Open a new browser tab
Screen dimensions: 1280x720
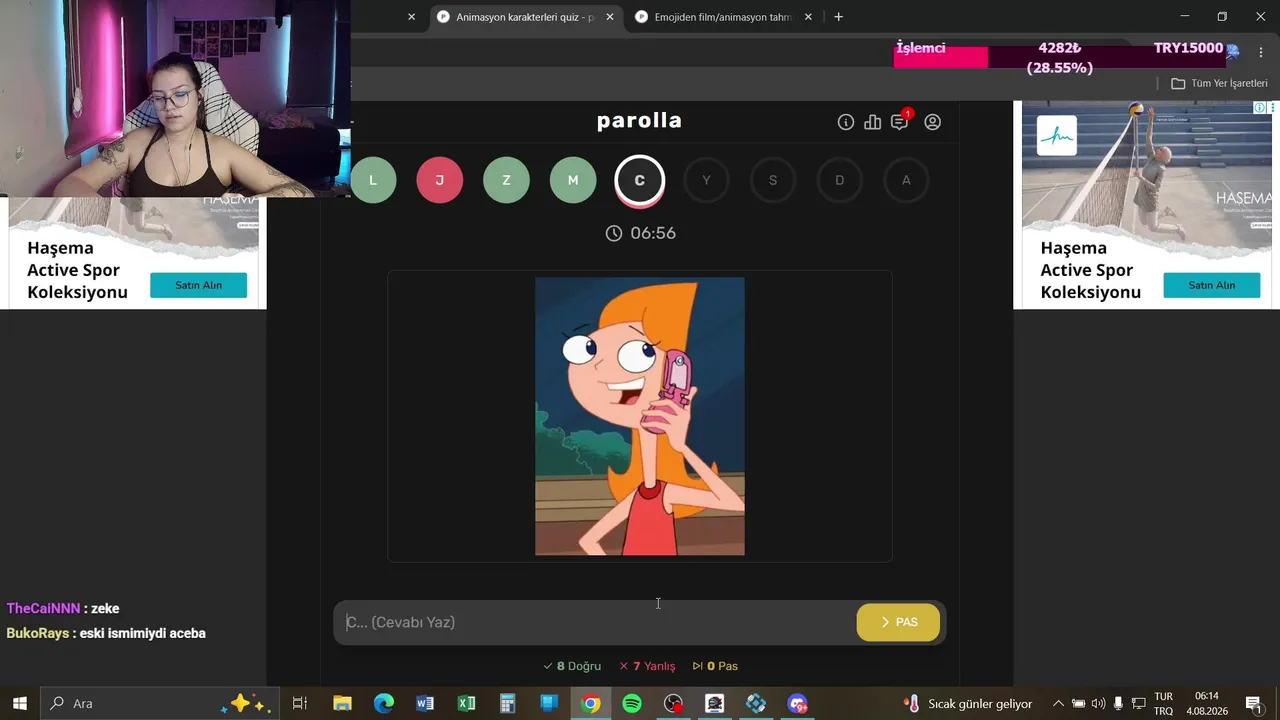click(838, 17)
